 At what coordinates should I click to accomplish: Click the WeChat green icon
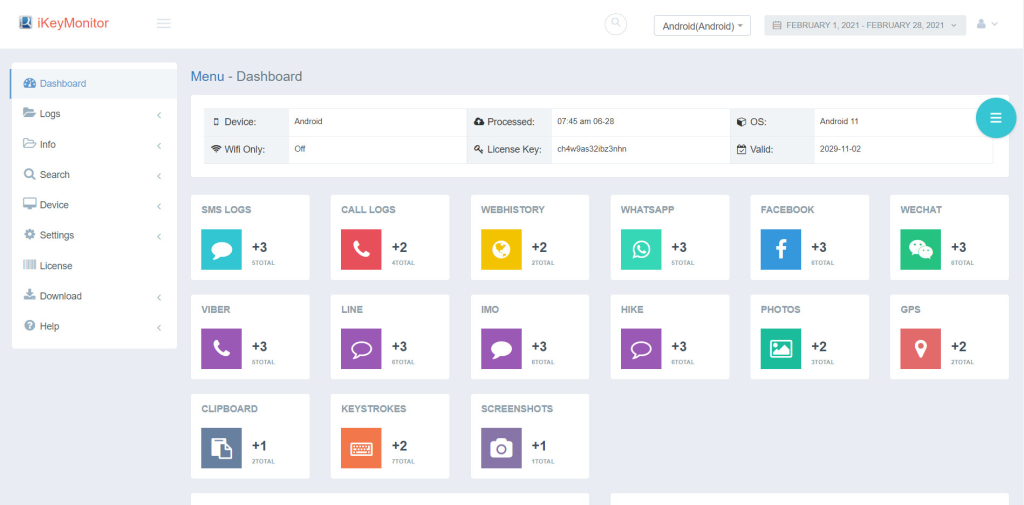(x=921, y=250)
